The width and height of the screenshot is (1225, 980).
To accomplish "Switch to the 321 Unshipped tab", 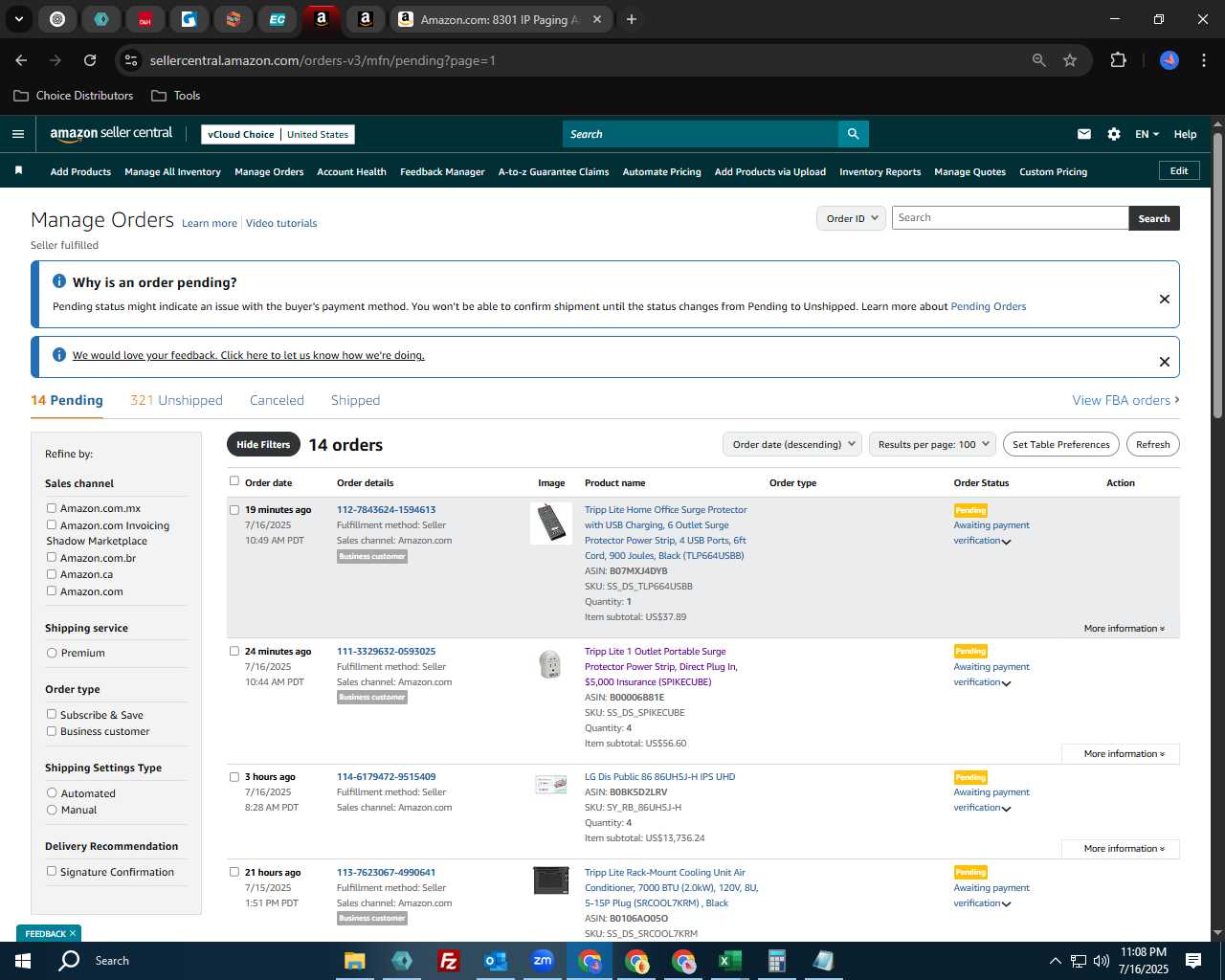I will (x=176, y=400).
